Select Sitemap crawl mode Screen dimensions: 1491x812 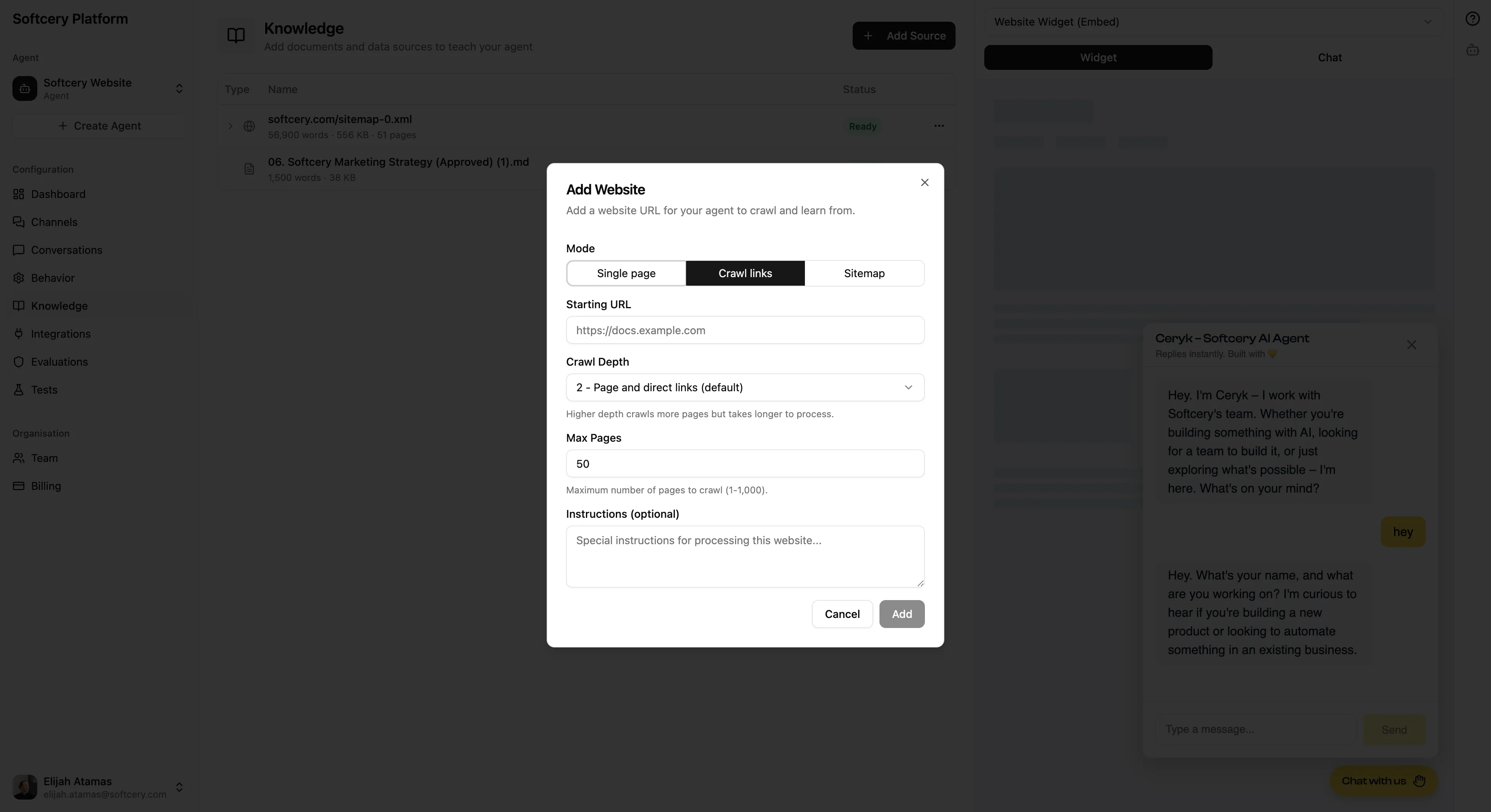pyautogui.click(x=864, y=273)
